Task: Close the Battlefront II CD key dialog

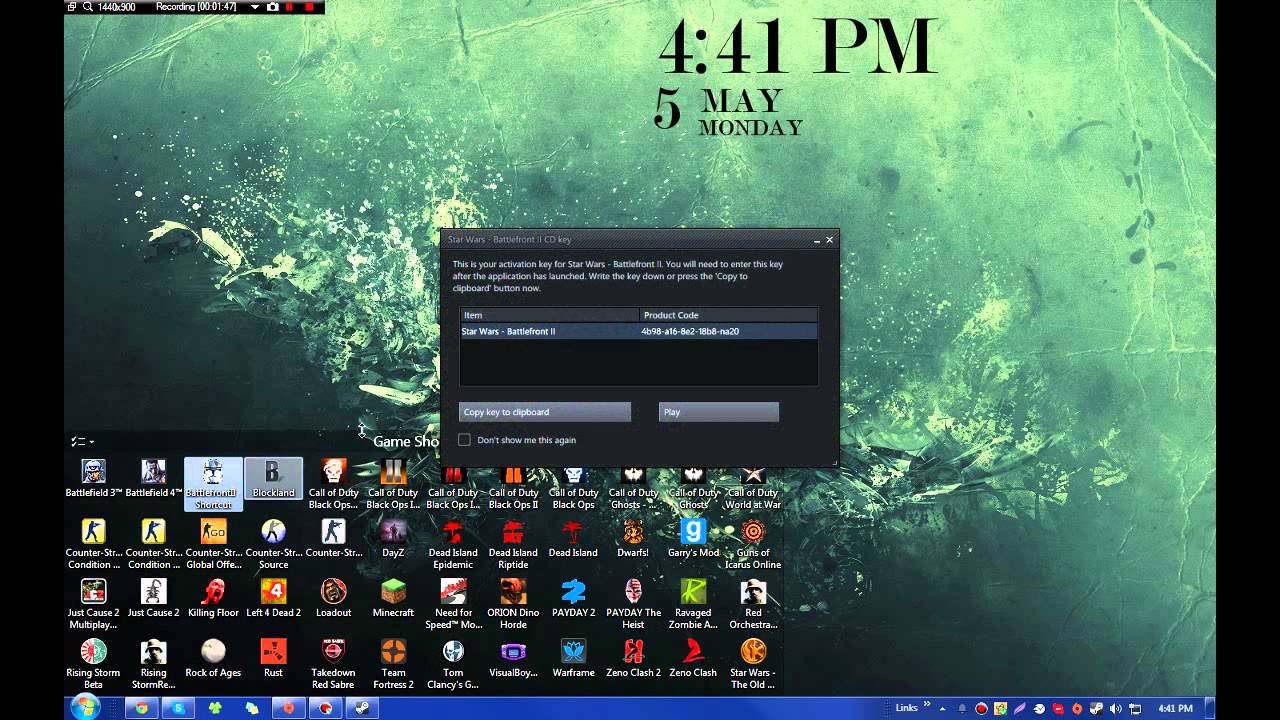Action: point(829,240)
